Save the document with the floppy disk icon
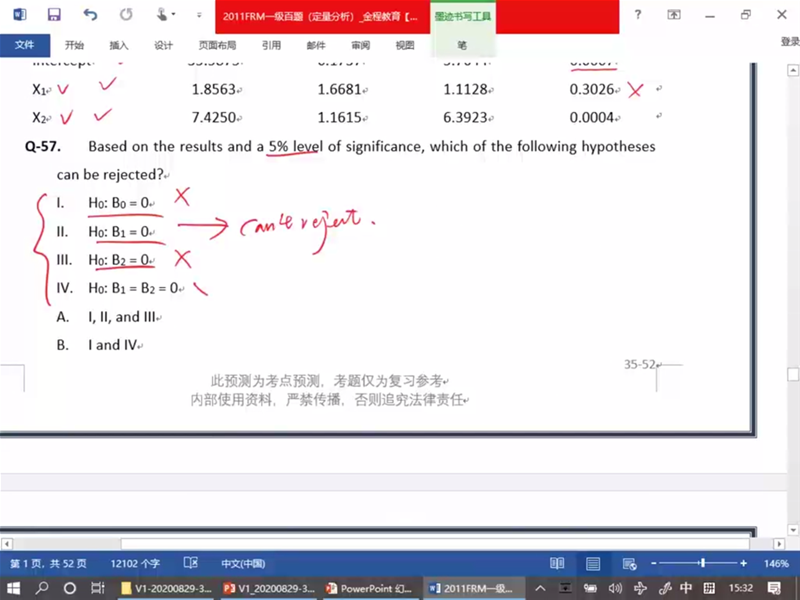The image size is (800, 600). tap(54, 14)
